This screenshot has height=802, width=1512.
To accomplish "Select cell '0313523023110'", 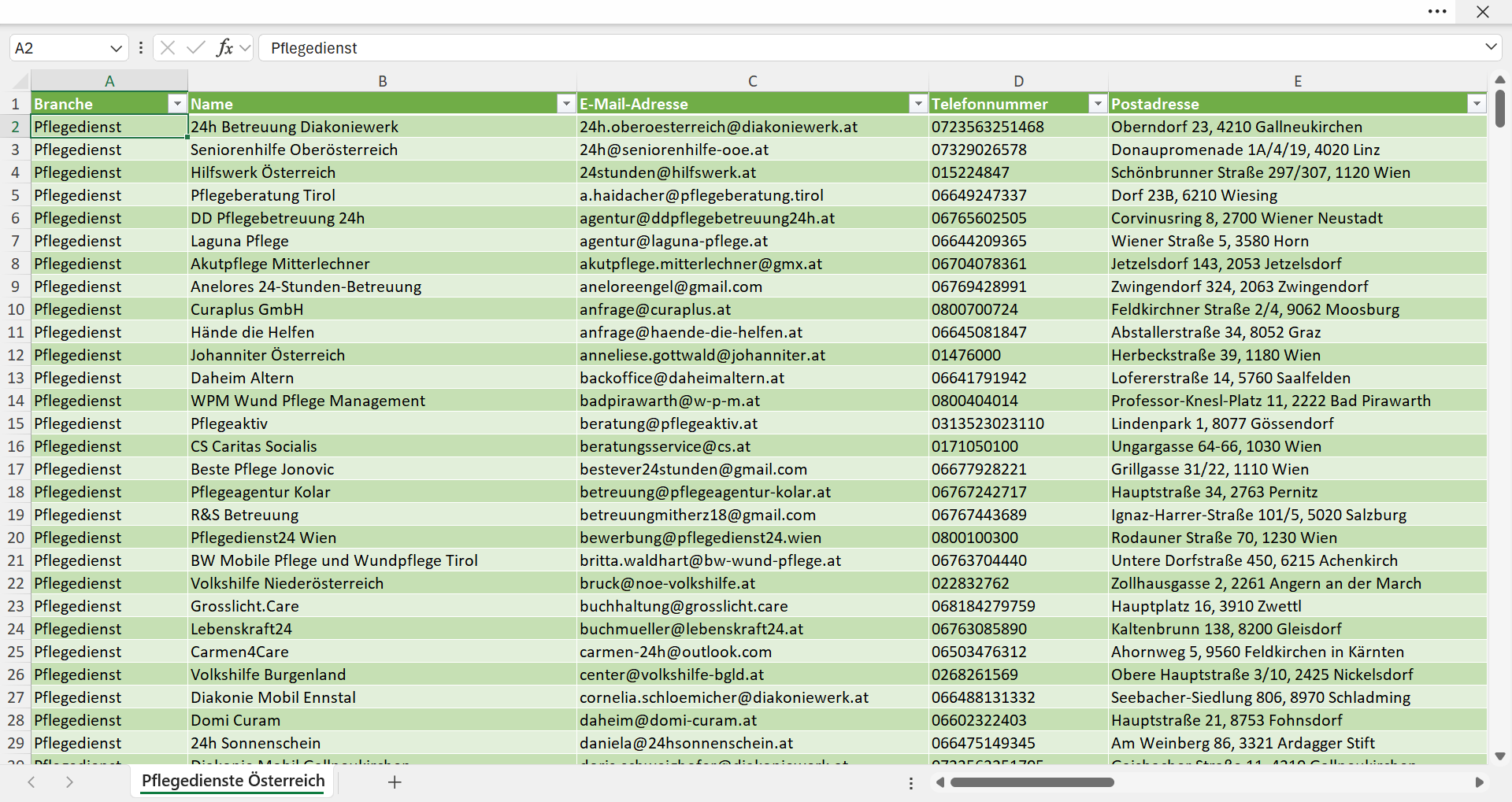I will click(1019, 423).
